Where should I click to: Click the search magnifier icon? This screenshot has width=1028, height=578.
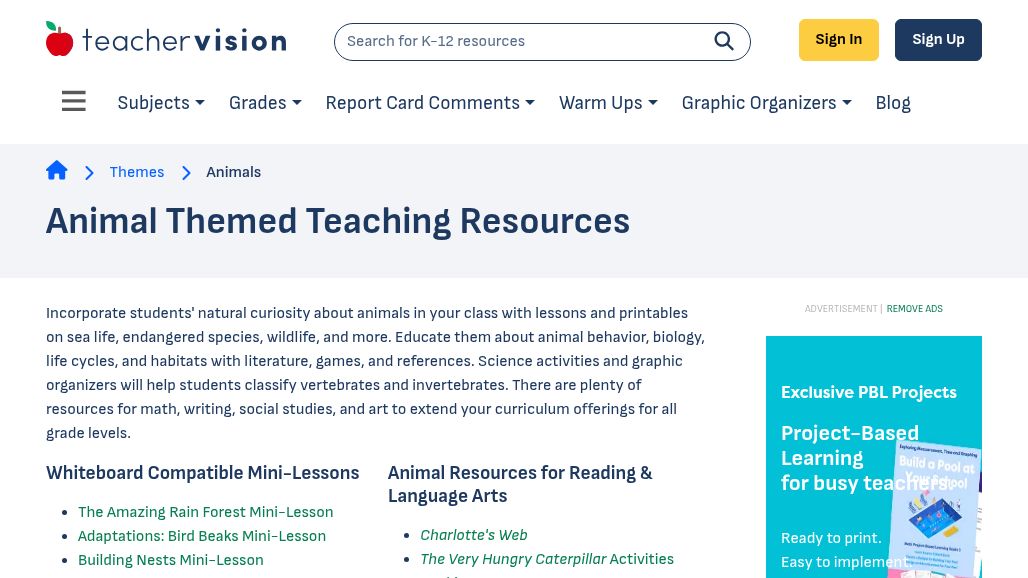(724, 41)
